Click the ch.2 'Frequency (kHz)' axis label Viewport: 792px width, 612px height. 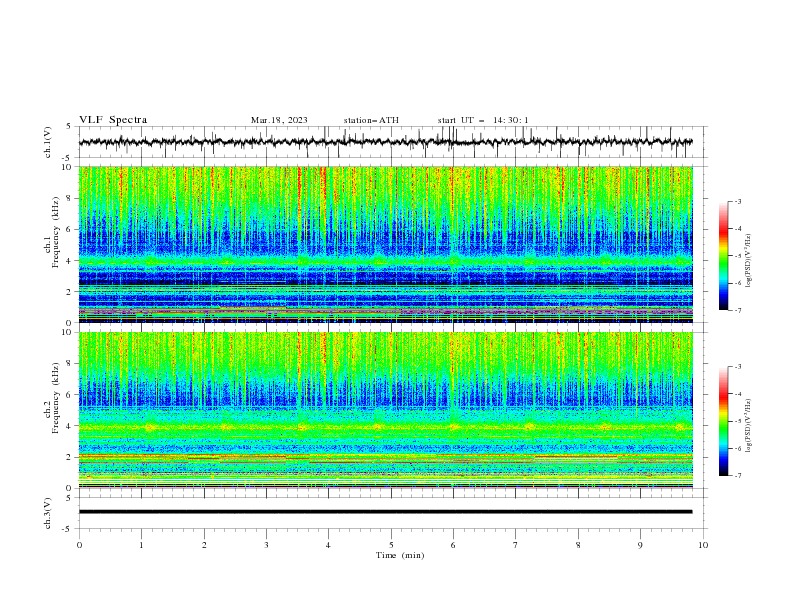pos(56,397)
